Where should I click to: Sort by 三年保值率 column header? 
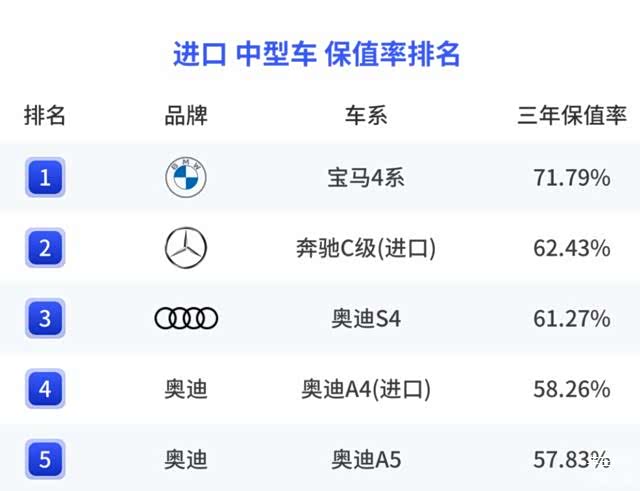point(572,115)
